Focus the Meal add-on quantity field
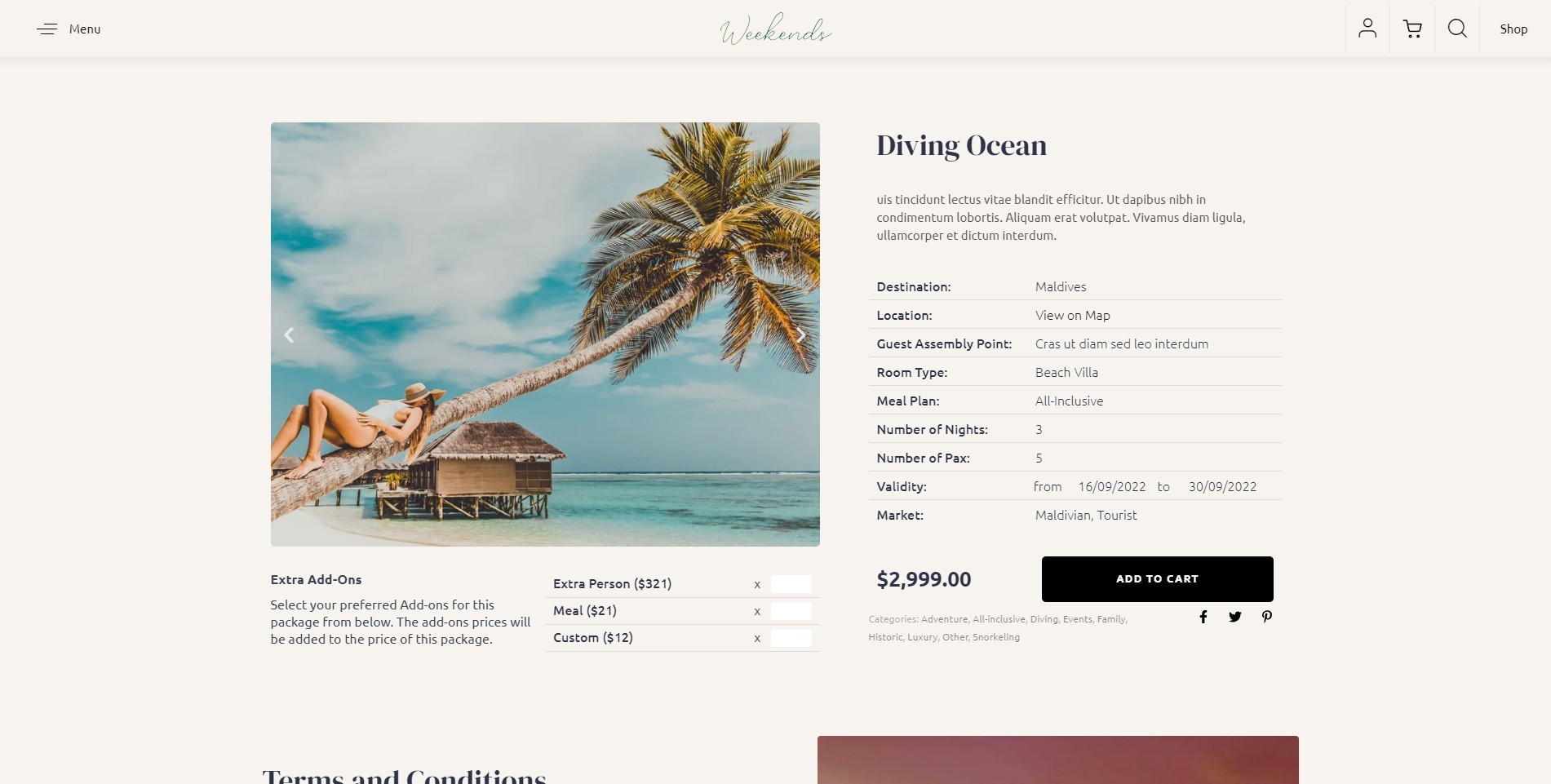Image resolution: width=1551 pixels, height=784 pixels. click(x=791, y=610)
